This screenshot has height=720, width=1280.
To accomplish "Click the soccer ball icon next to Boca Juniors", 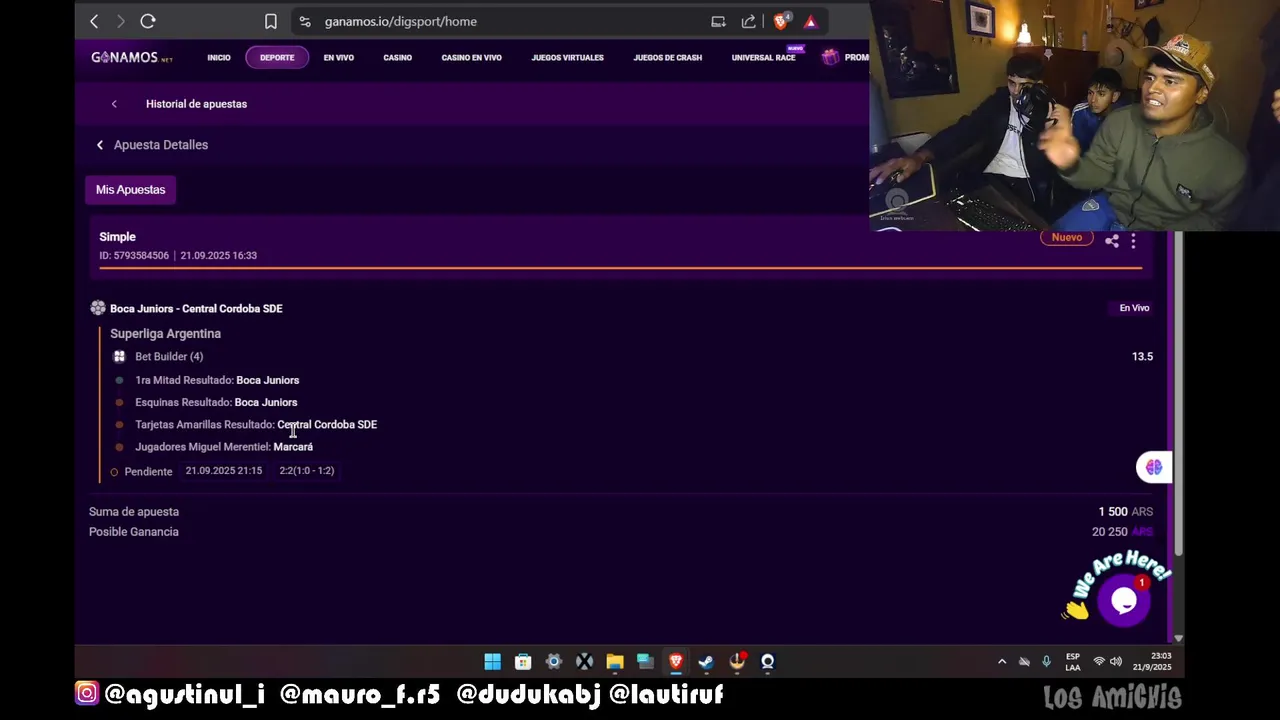I will (x=98, y=308).
